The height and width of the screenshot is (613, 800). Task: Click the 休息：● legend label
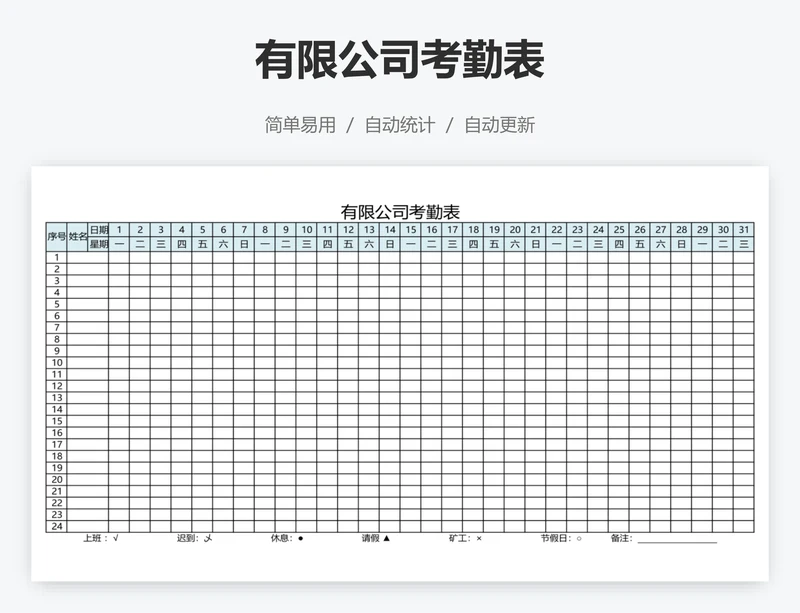click(x=287, y=538)
